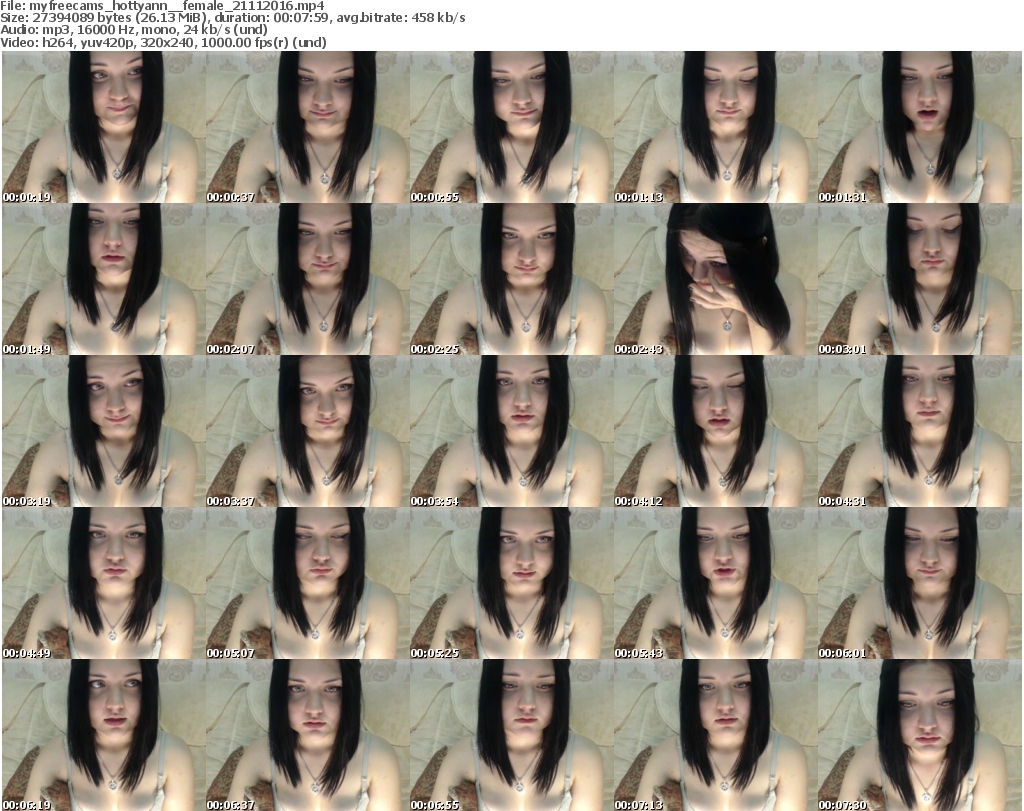The width and height of the screenshot is (1024, 811).
Task: Select the thumbnail stamped 00:01:49
Action: 104,279
